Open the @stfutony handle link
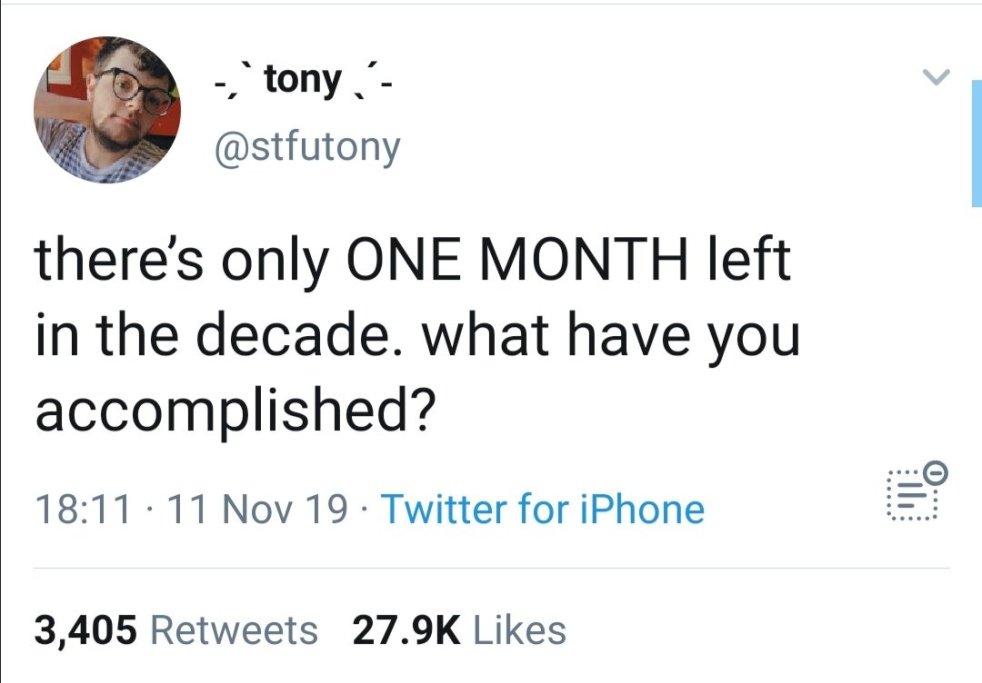Screen dimensions: 982x683 coord(306,148)
